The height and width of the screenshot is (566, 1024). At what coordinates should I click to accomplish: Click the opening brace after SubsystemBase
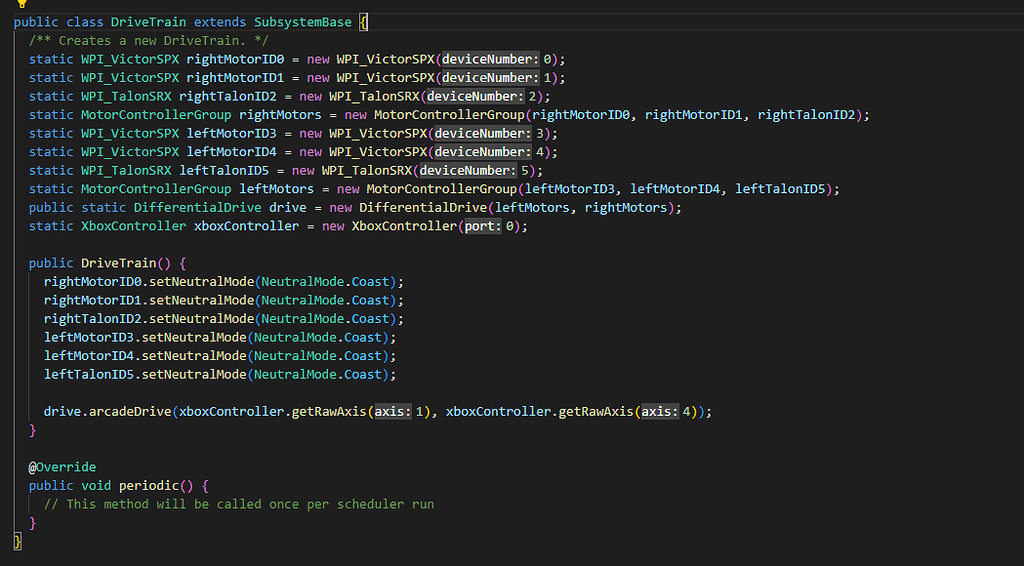[362, 22]
